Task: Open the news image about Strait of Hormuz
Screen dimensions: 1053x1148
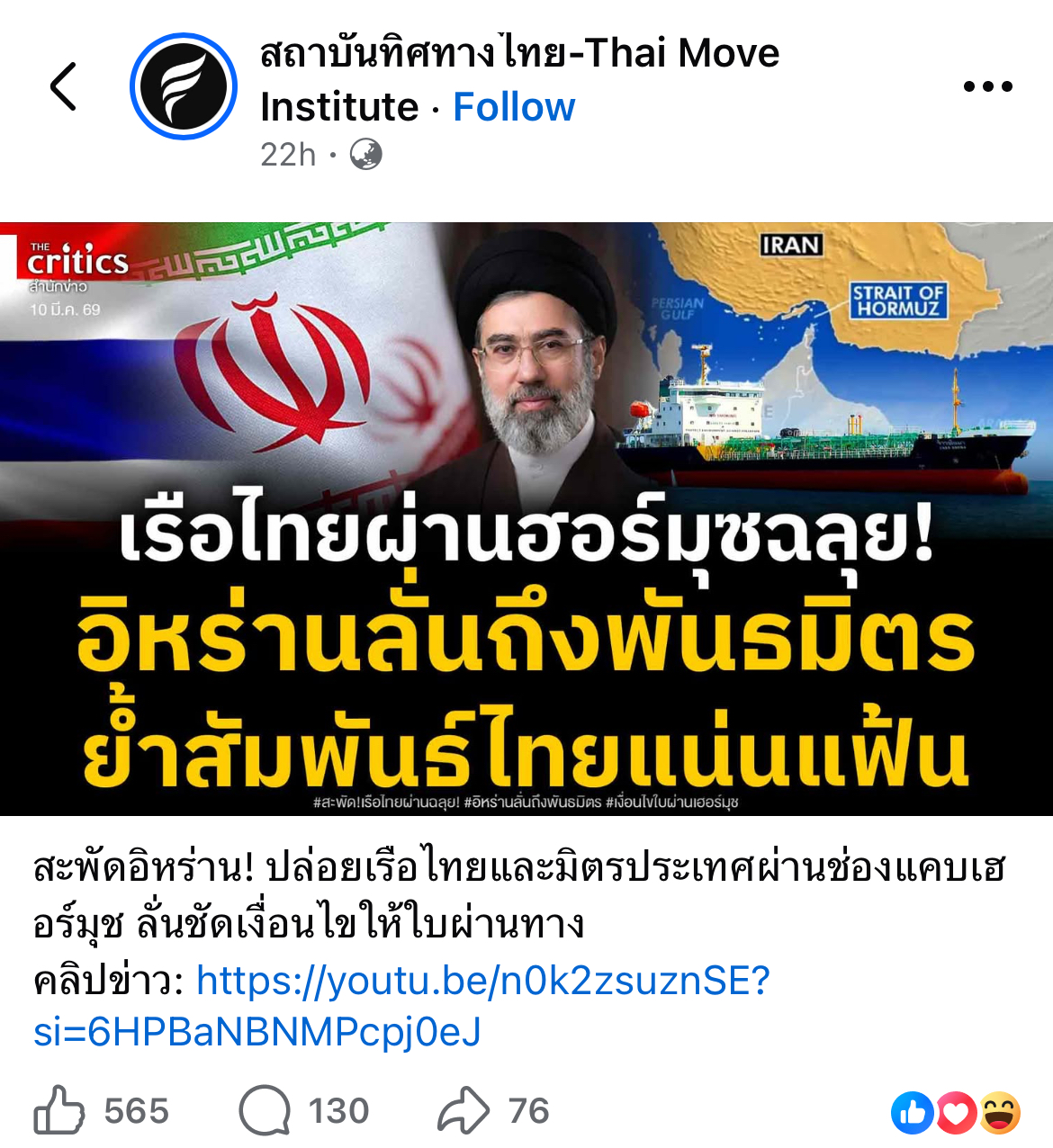Action: [526, 519]
